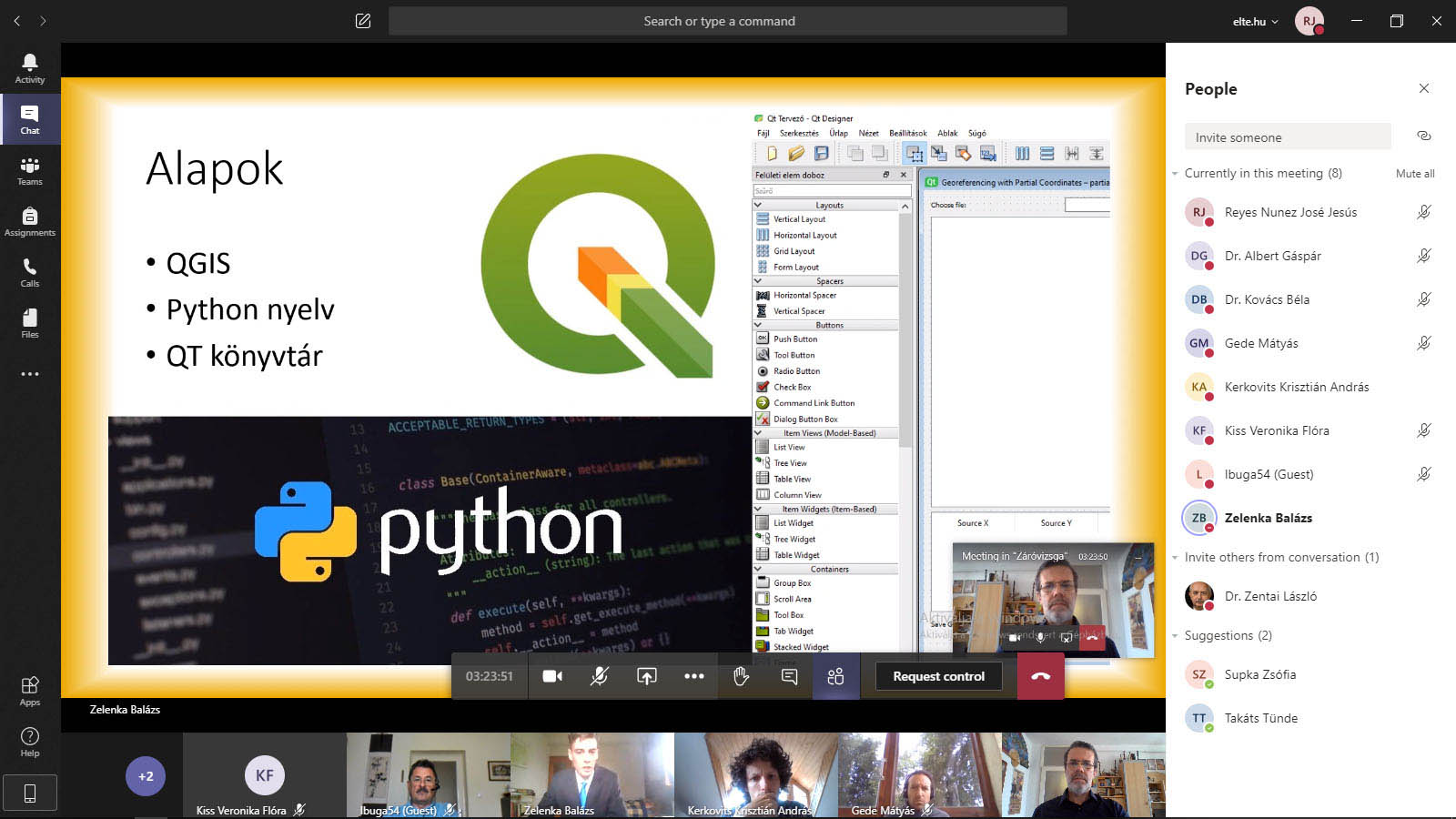Open Assignments in the sidebar

coord(30,221)
